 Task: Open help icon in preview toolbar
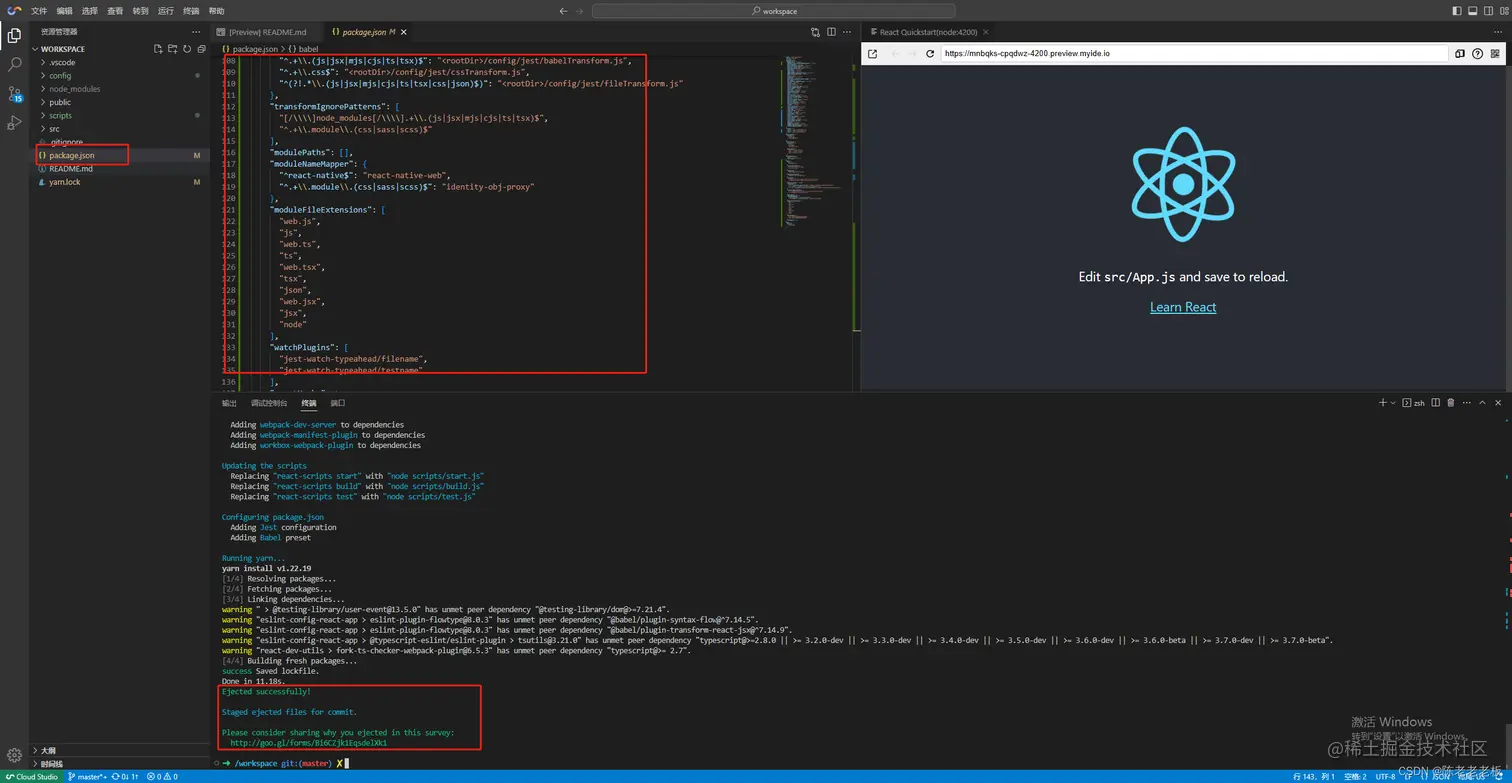(x=1477, y=54)
